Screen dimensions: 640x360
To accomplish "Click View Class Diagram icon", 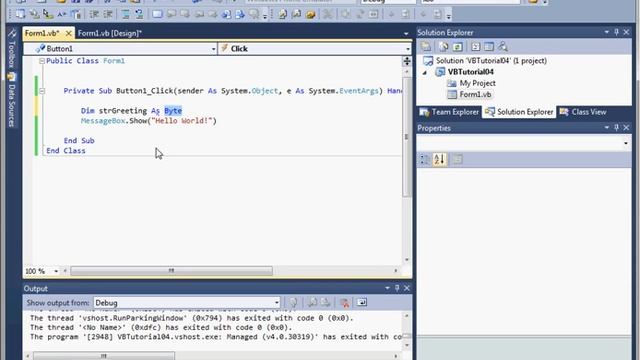I will tap(503, 47).
